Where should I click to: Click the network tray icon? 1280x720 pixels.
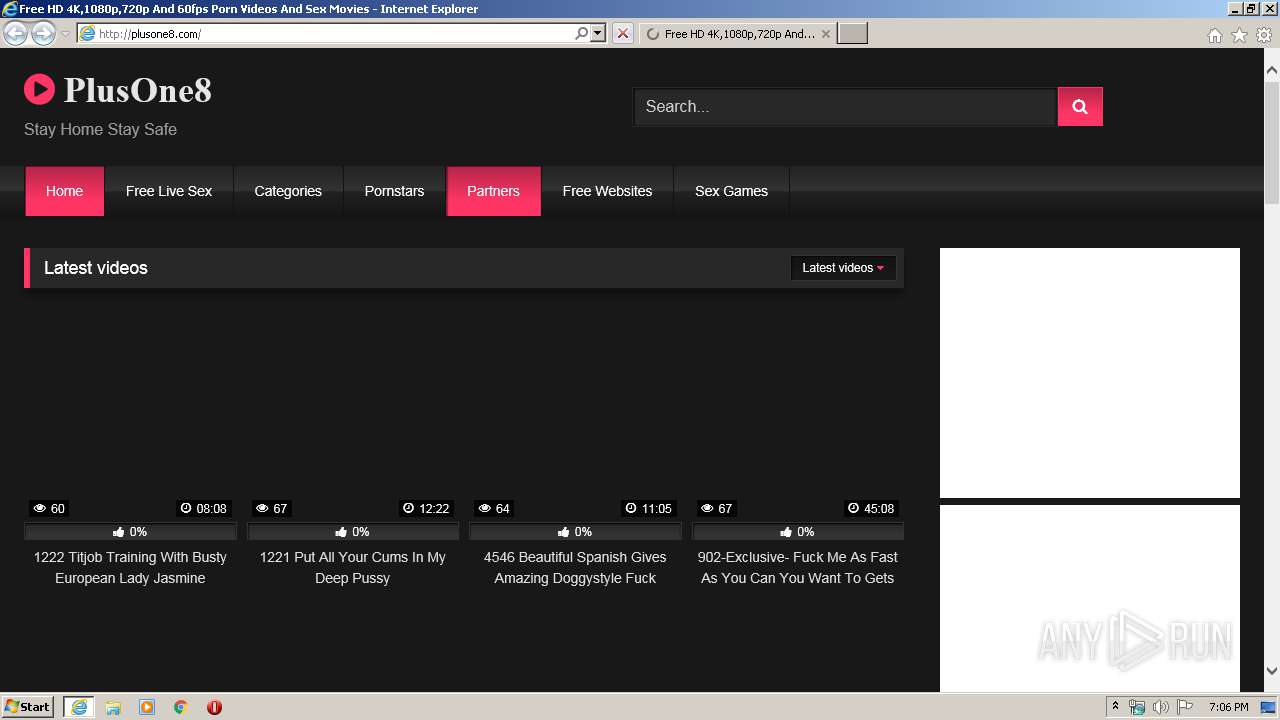point(1137,707)
